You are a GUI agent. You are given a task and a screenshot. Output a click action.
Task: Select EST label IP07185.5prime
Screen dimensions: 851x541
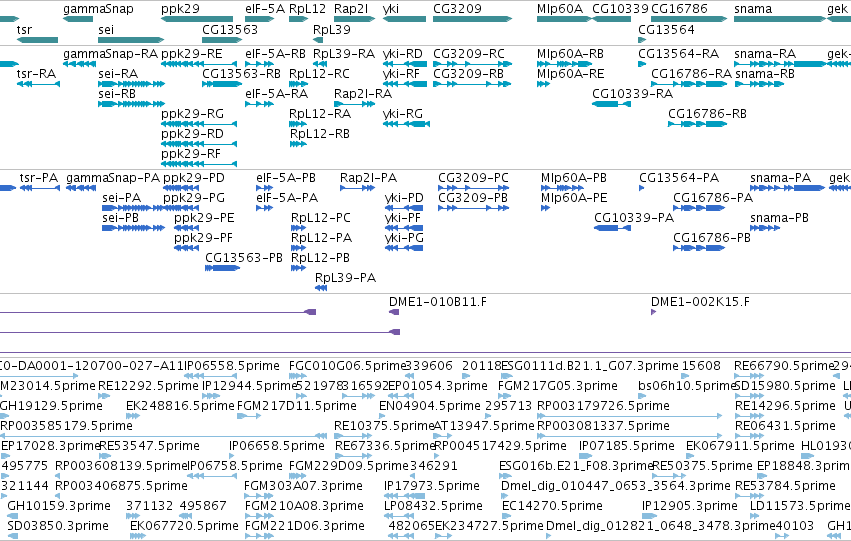click(x=626, y=446)
